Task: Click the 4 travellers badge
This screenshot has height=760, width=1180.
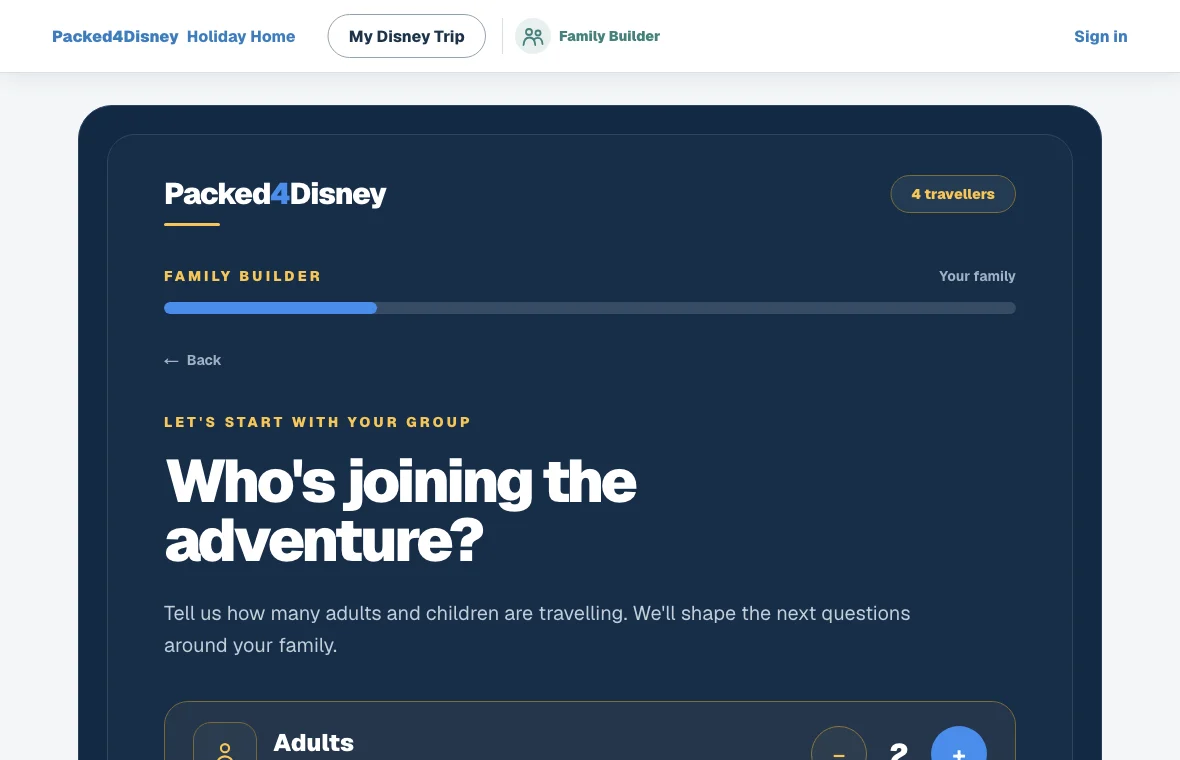Action: [953, 194]
